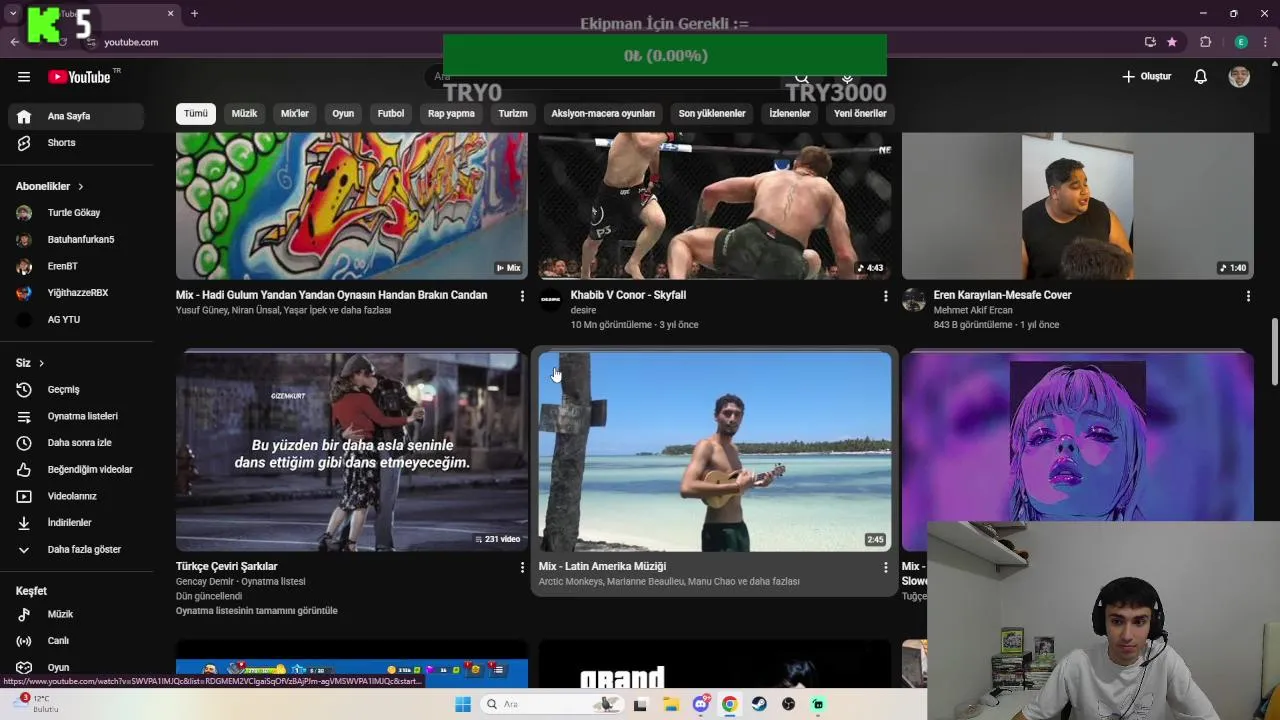Viewport: 1280px width, 720px height.
Task: Open YiğithazzeRBX channel subscription
Action: 76,293
